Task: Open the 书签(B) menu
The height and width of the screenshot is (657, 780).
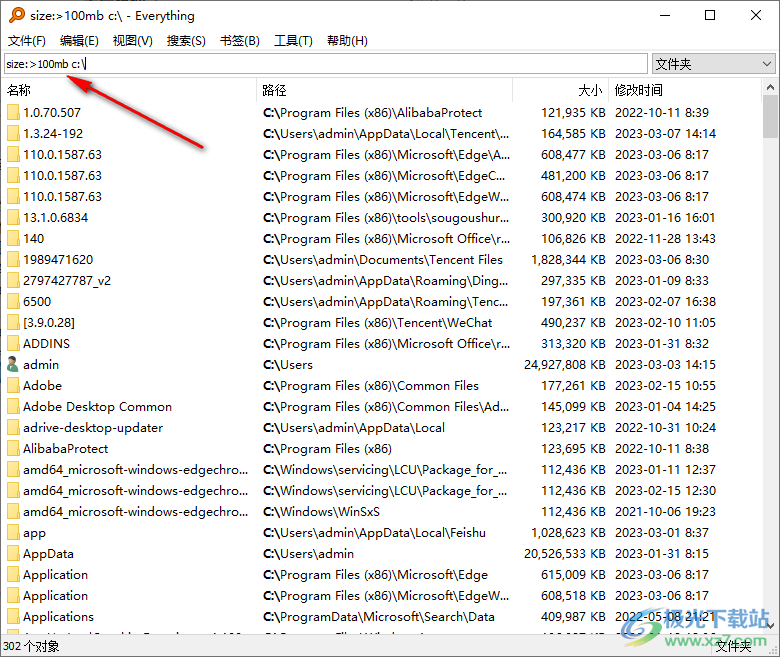Action: [240, 41]
